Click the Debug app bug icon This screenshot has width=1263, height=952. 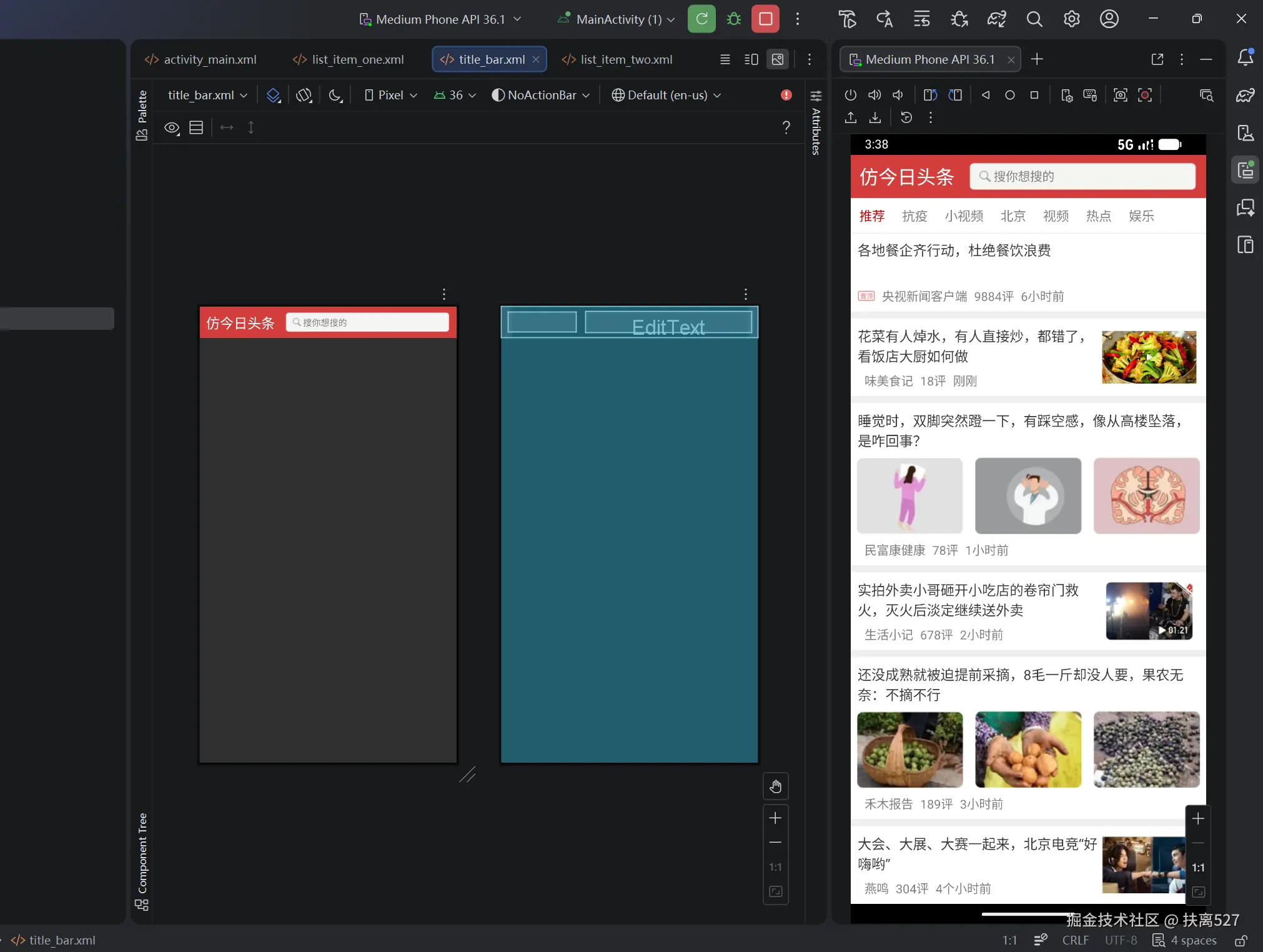pos(734,19)
